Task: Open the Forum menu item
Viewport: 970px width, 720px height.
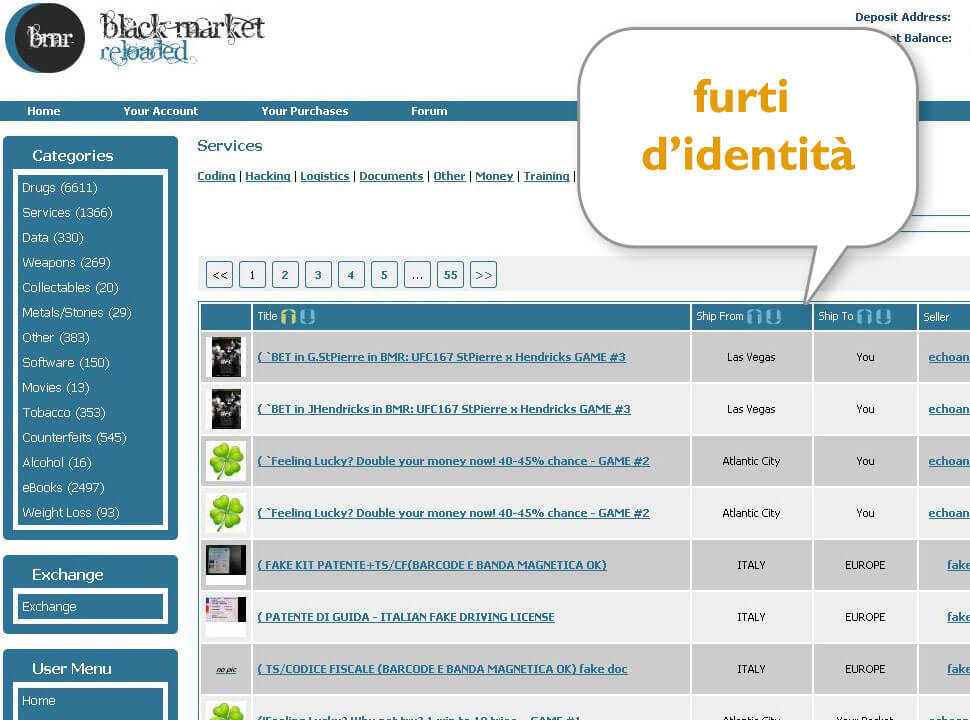Action: (x=429, y=111)
